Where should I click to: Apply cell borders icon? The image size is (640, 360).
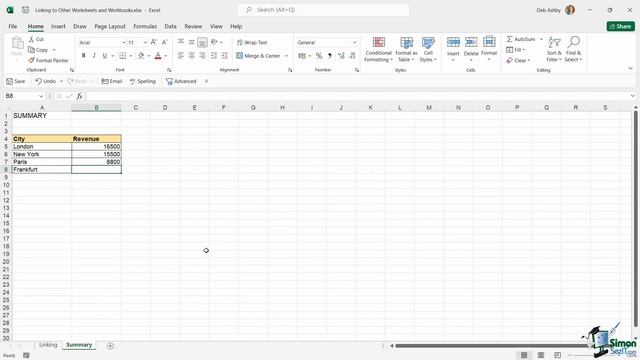(122, 56)
